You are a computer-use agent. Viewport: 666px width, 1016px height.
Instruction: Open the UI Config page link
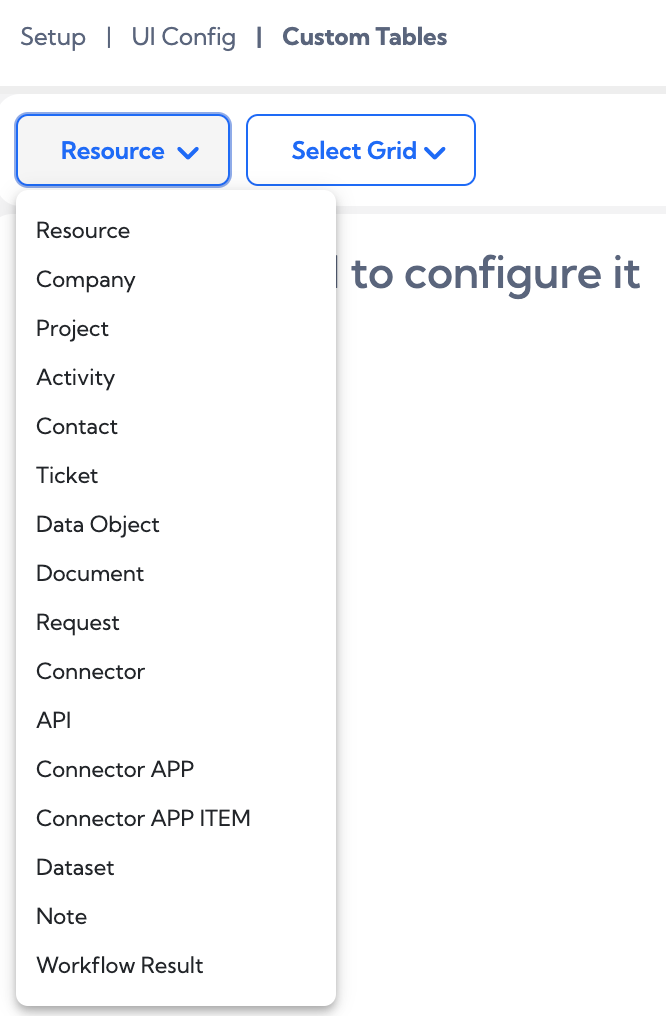click(183, 37)
